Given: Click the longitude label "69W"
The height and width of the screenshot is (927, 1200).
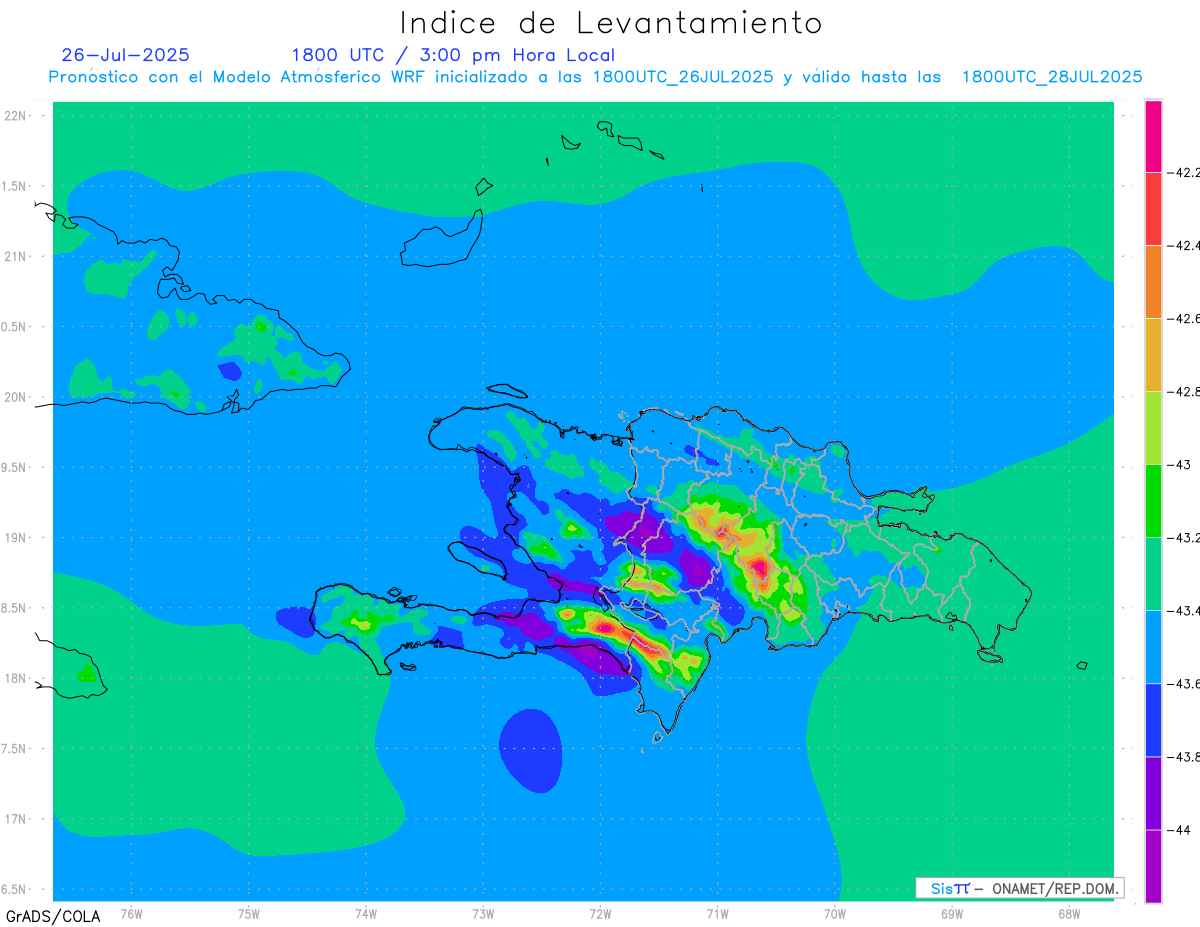Looking at the screenshot, I should click(x=951, y=913).
